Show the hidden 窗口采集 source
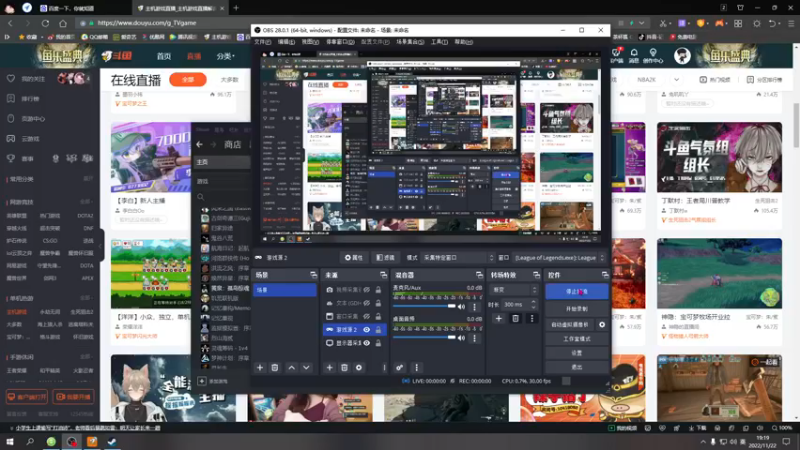800x450 pixels. click(366, 316)
